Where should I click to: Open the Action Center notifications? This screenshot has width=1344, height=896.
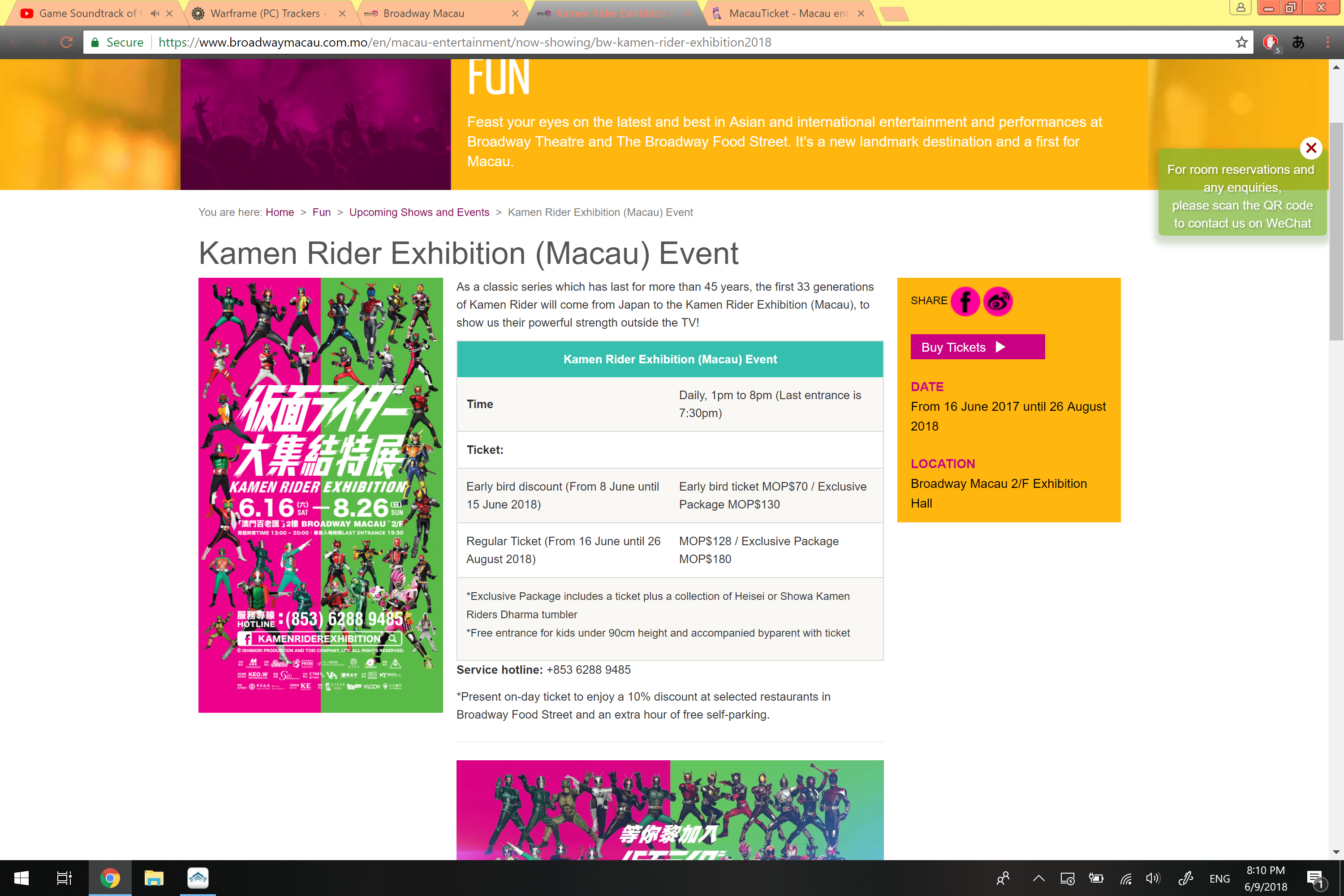point(1316,879)
